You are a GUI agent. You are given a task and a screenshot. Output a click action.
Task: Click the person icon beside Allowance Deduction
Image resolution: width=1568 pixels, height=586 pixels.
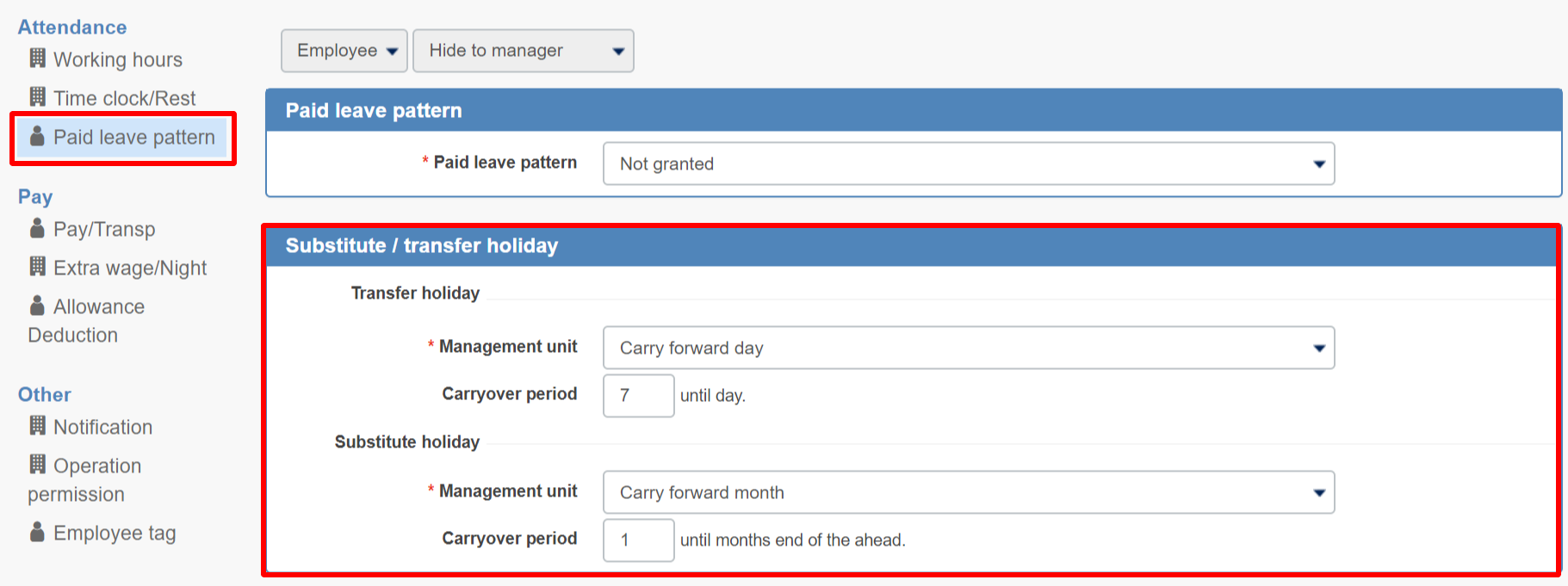coord(37,305)
